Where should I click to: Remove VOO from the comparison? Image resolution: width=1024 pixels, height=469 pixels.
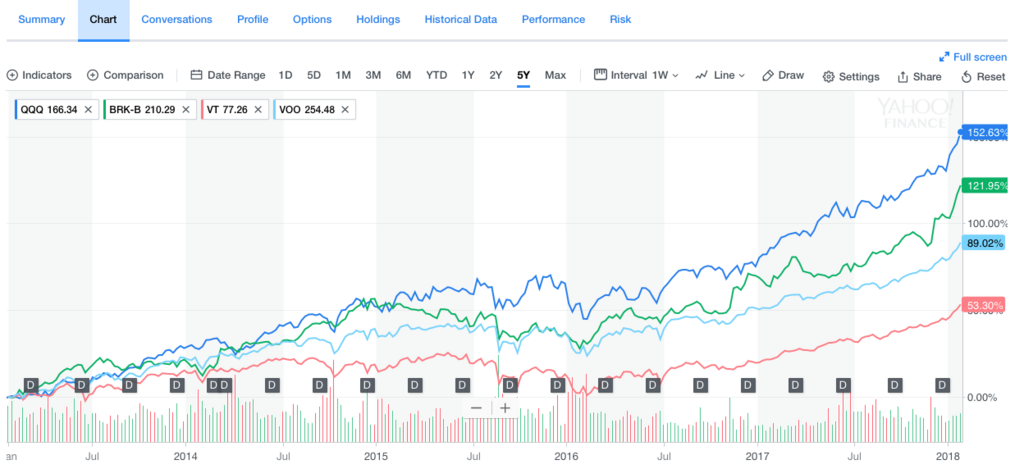[x=345, y=109]
